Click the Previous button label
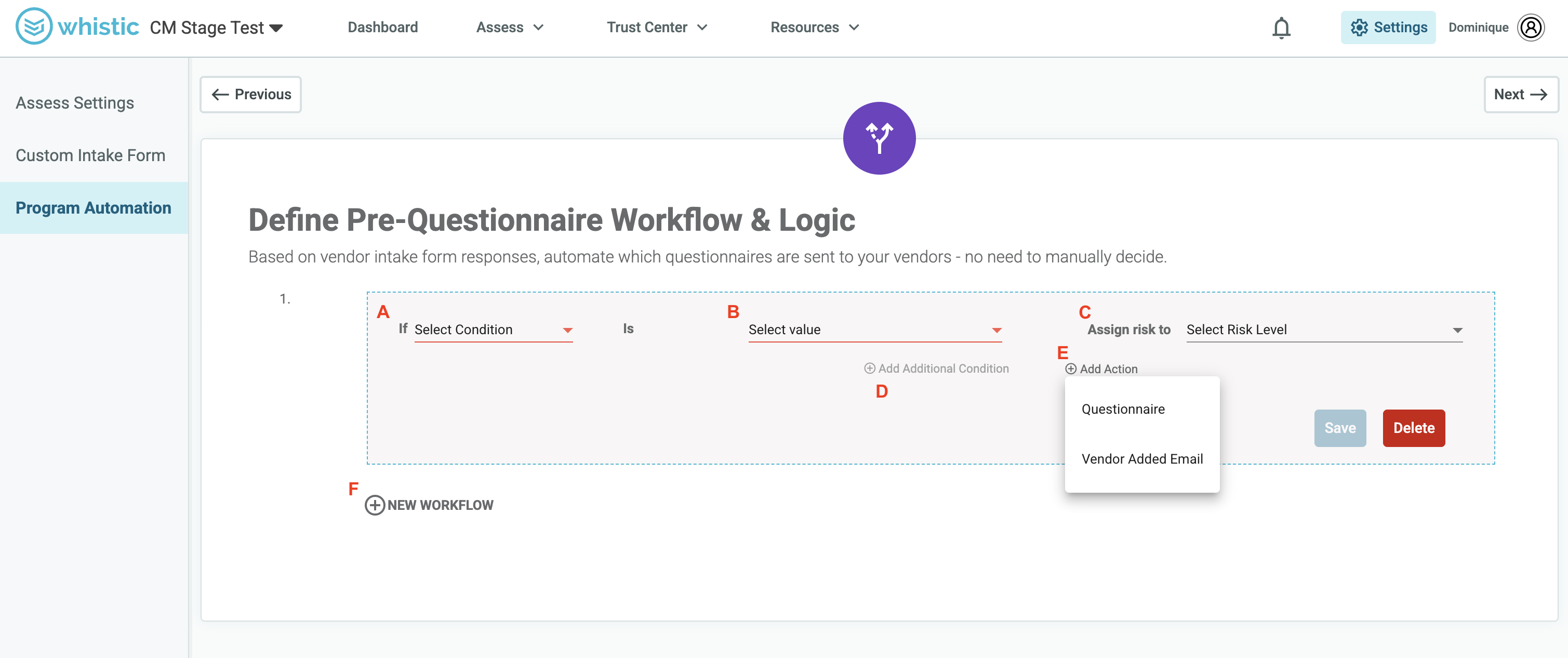This screenshot has width=1568, height=658. [262, 95]
